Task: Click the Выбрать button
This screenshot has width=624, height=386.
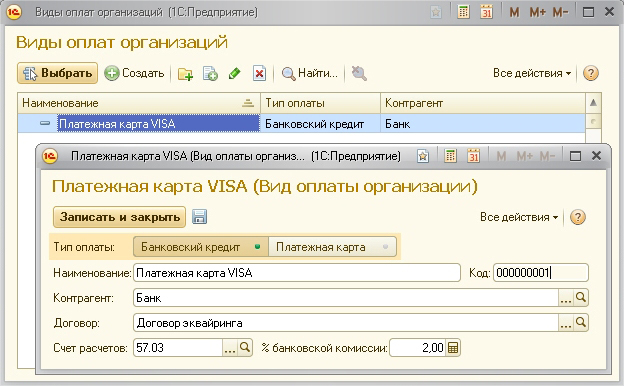Action: 57,73
